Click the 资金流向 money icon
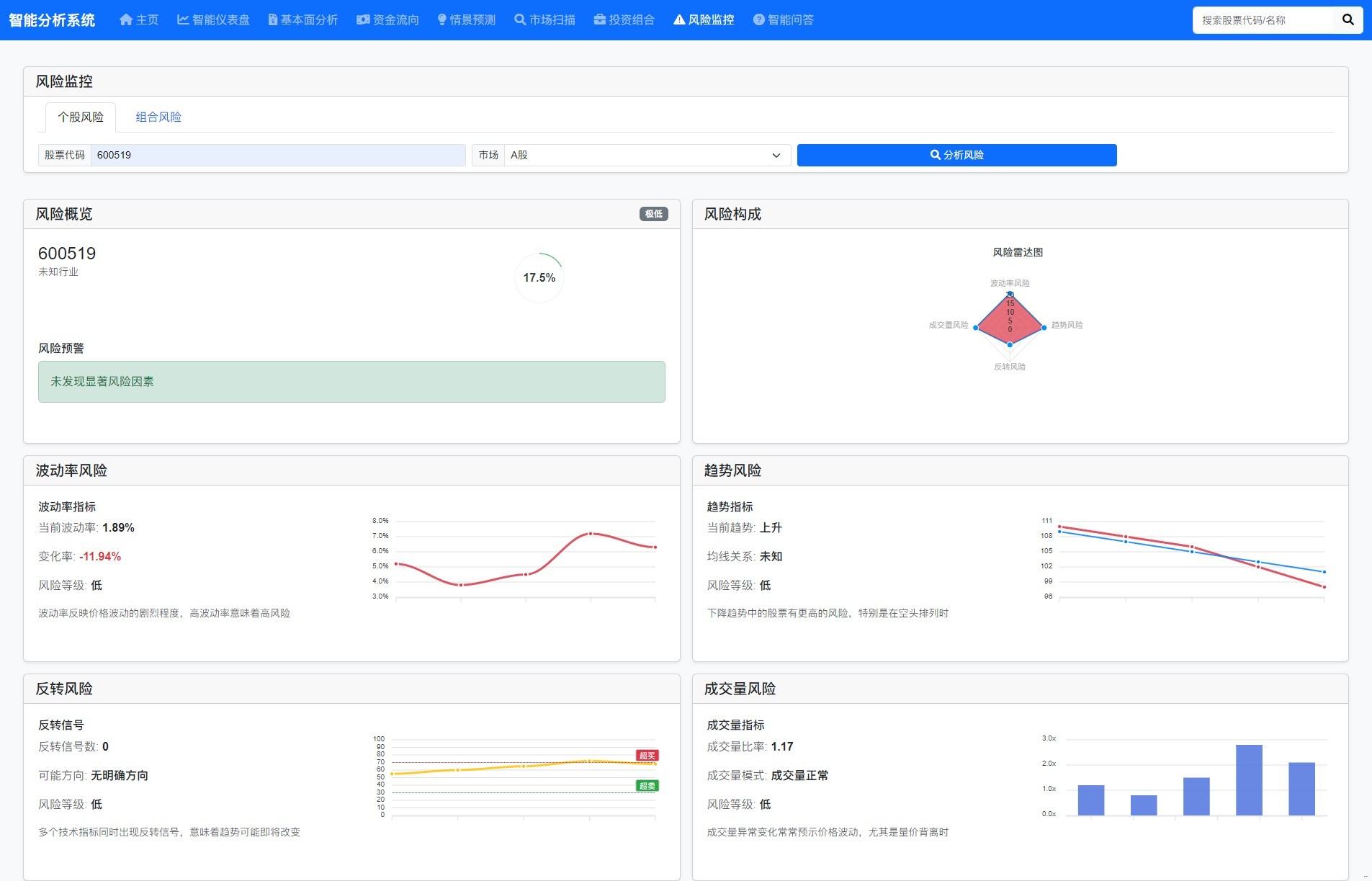The image size is (1372, 881). click(x=363, y=19)
